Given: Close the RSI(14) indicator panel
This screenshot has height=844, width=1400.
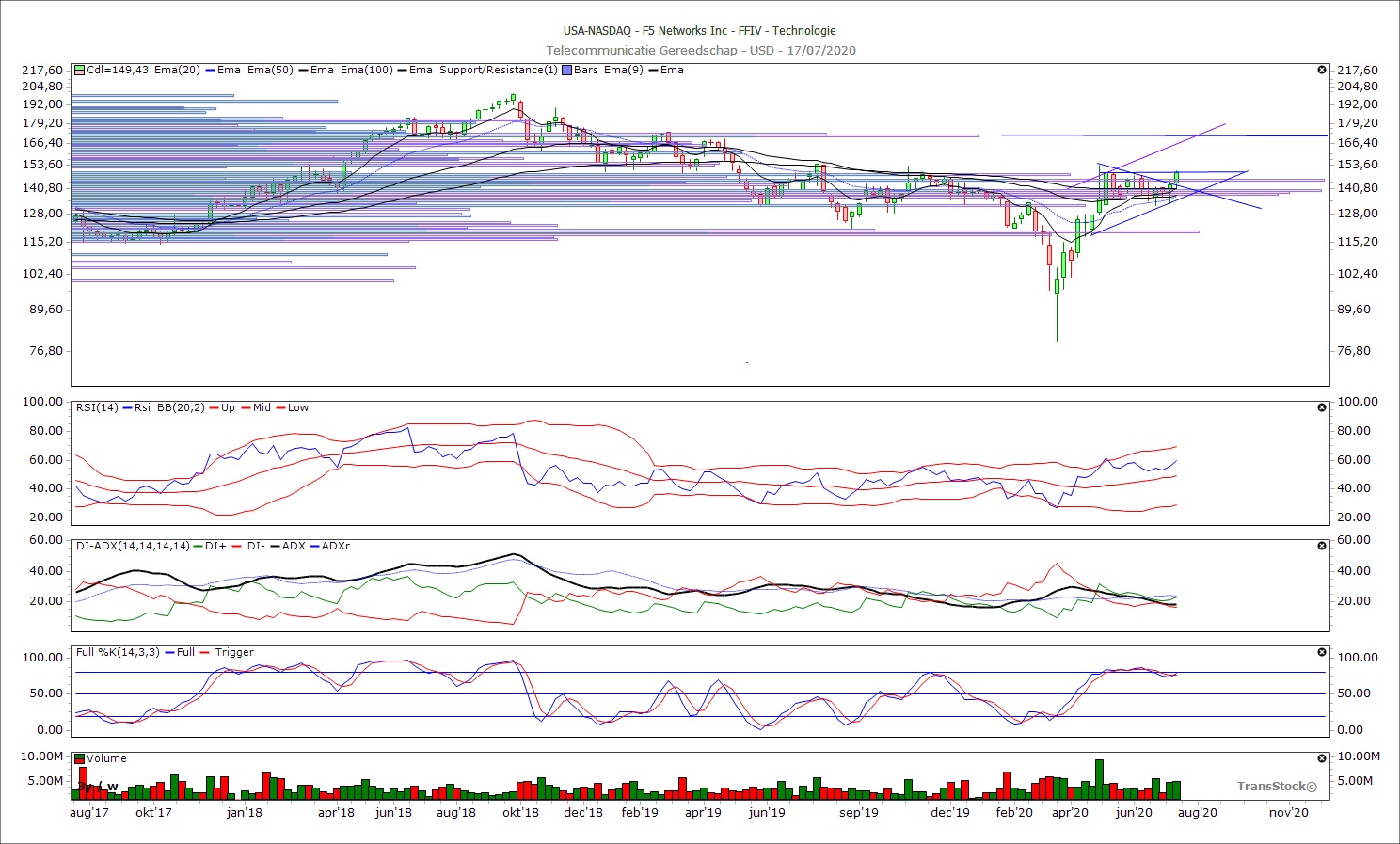Looking at the screenshot, I should coord(1322,407).
